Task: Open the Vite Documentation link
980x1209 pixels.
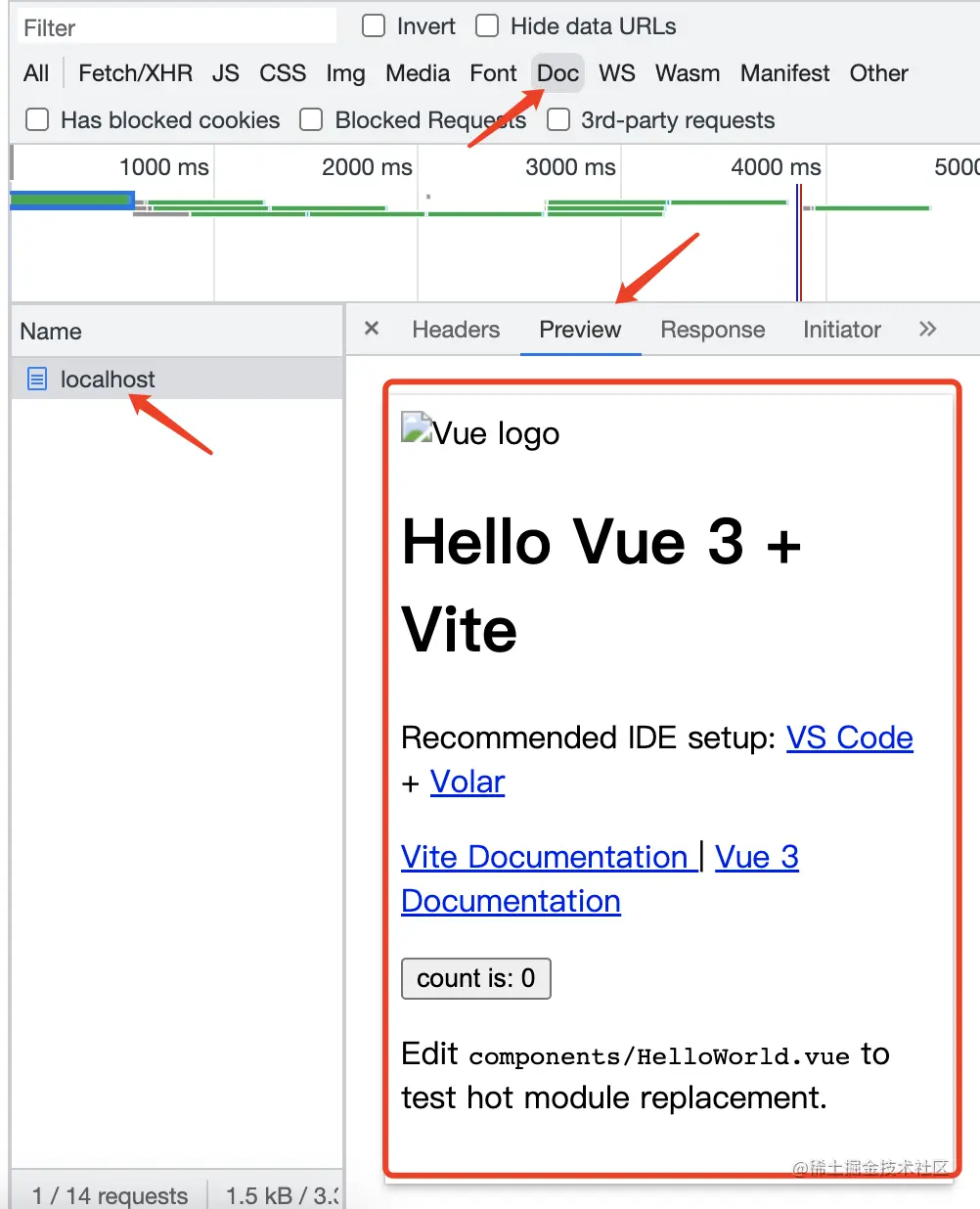Action: pos(549,857)
